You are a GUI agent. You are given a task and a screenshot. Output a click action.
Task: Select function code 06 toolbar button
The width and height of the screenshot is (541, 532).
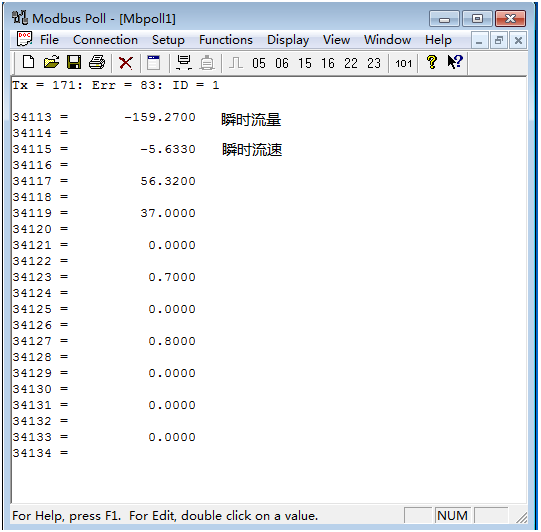click(282, 63)
